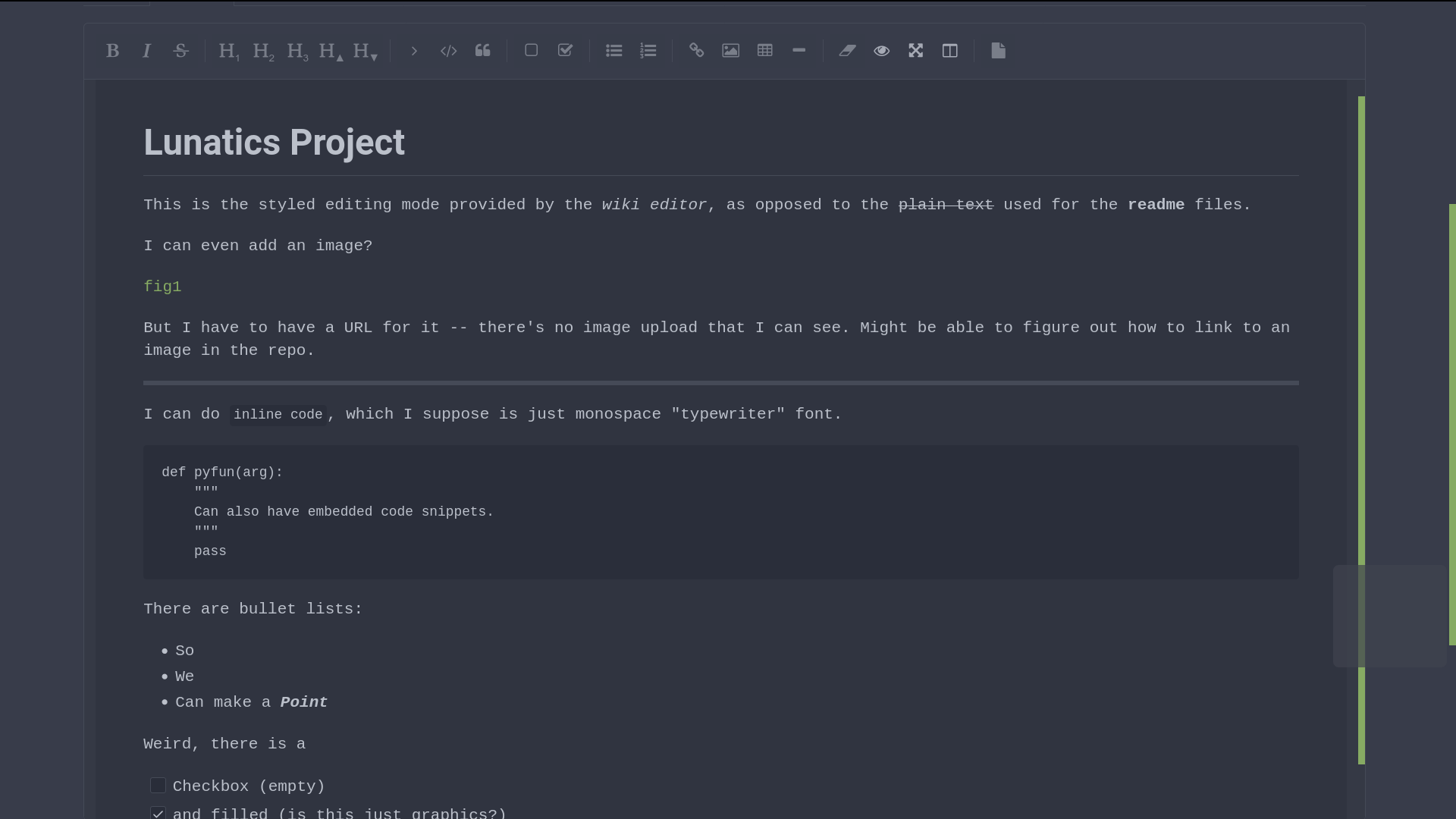Viewport: 1456px width, 819px height.
Task: Insert horizontal rule line
Action: 799,51
